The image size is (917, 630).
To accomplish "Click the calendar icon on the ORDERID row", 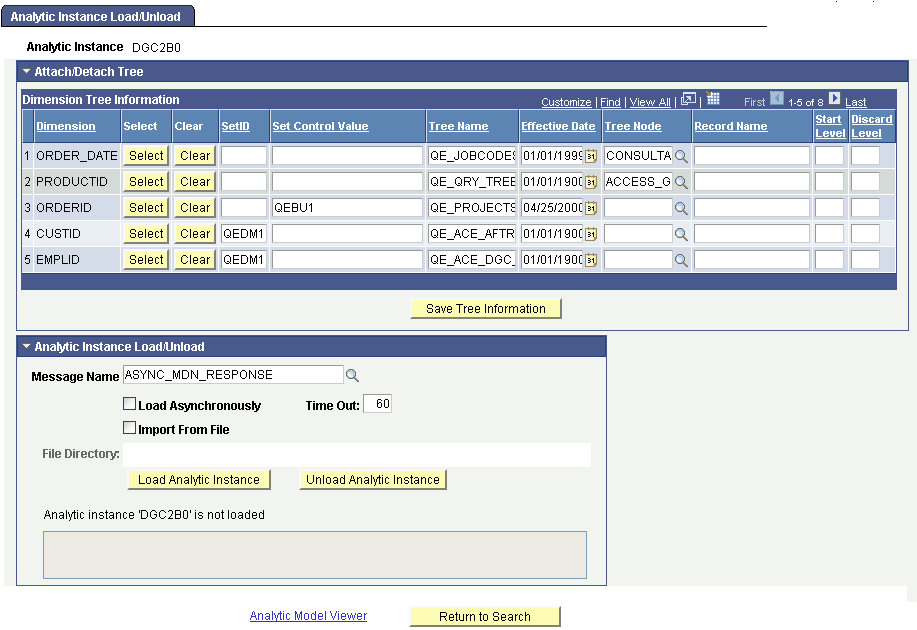I will (589, 207).
